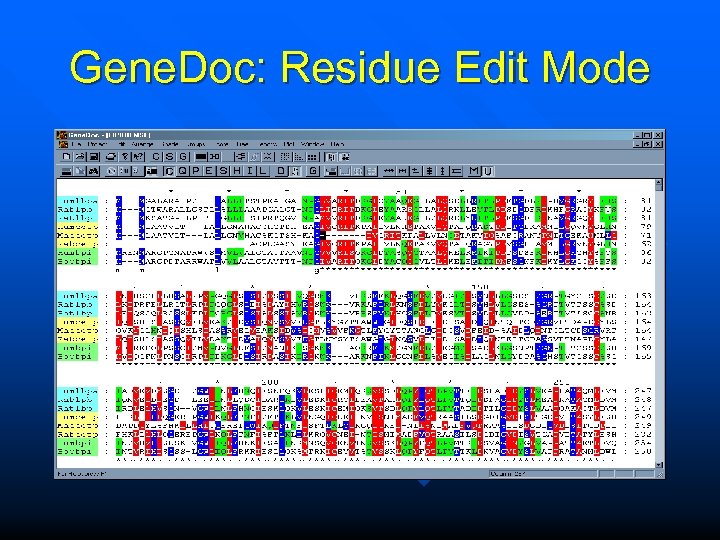Viewport: 720px width, 540px height.
Task: Open the Groups menu
Action: click(x=196, y=144)
